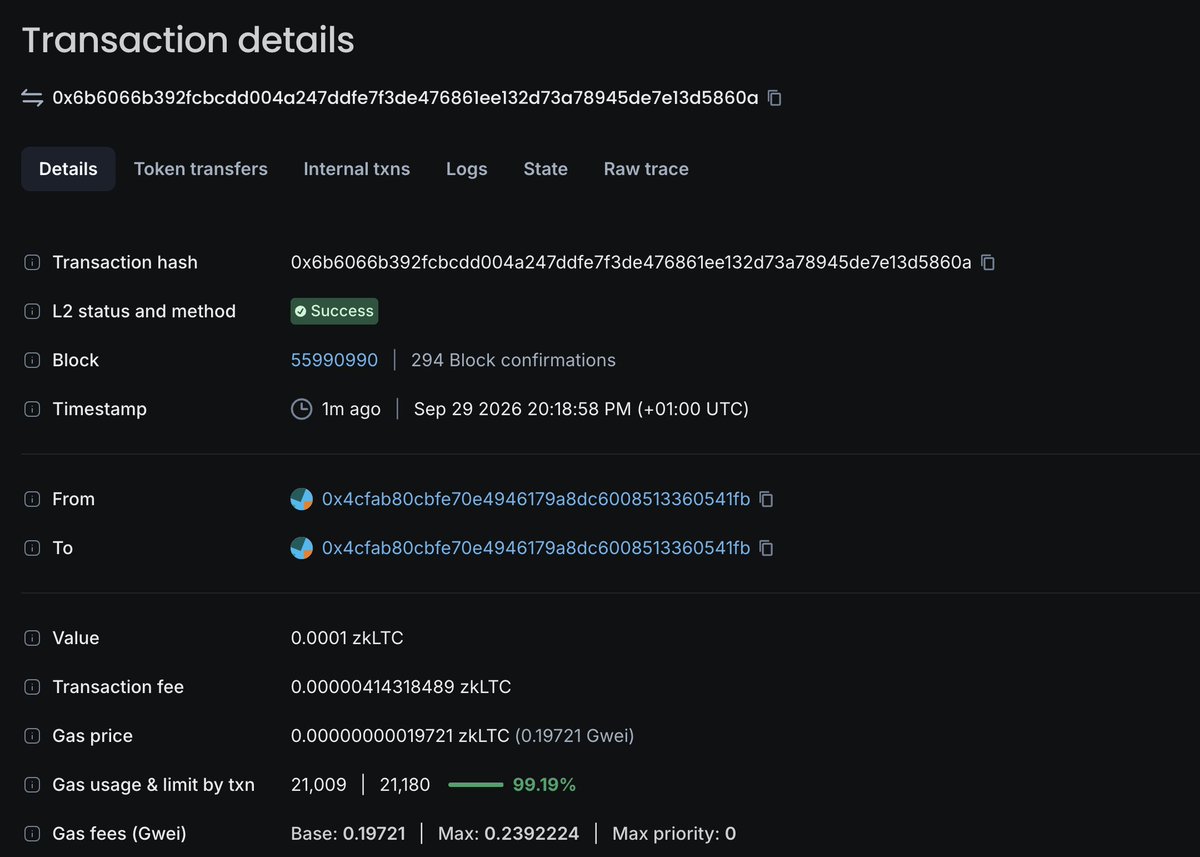
Task: Click the 99.19% gas usage percentage
Action: [x=544, y=785]
